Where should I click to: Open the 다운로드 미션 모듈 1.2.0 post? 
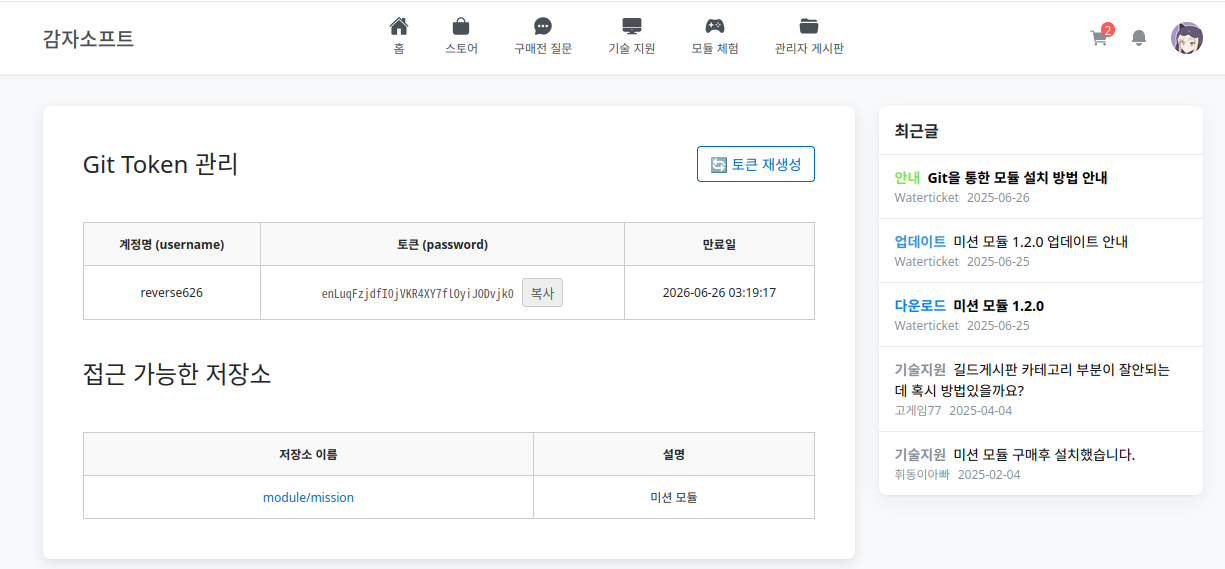998,305
